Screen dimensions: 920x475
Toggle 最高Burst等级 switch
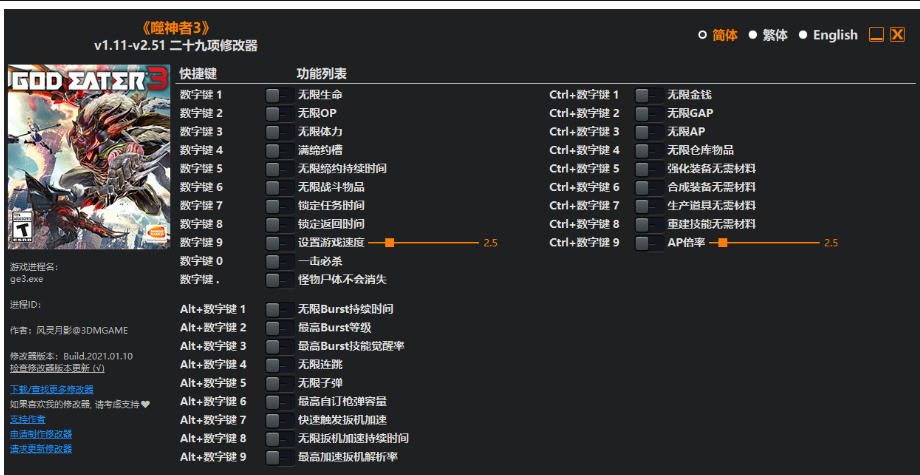click(x=279, y=328)
